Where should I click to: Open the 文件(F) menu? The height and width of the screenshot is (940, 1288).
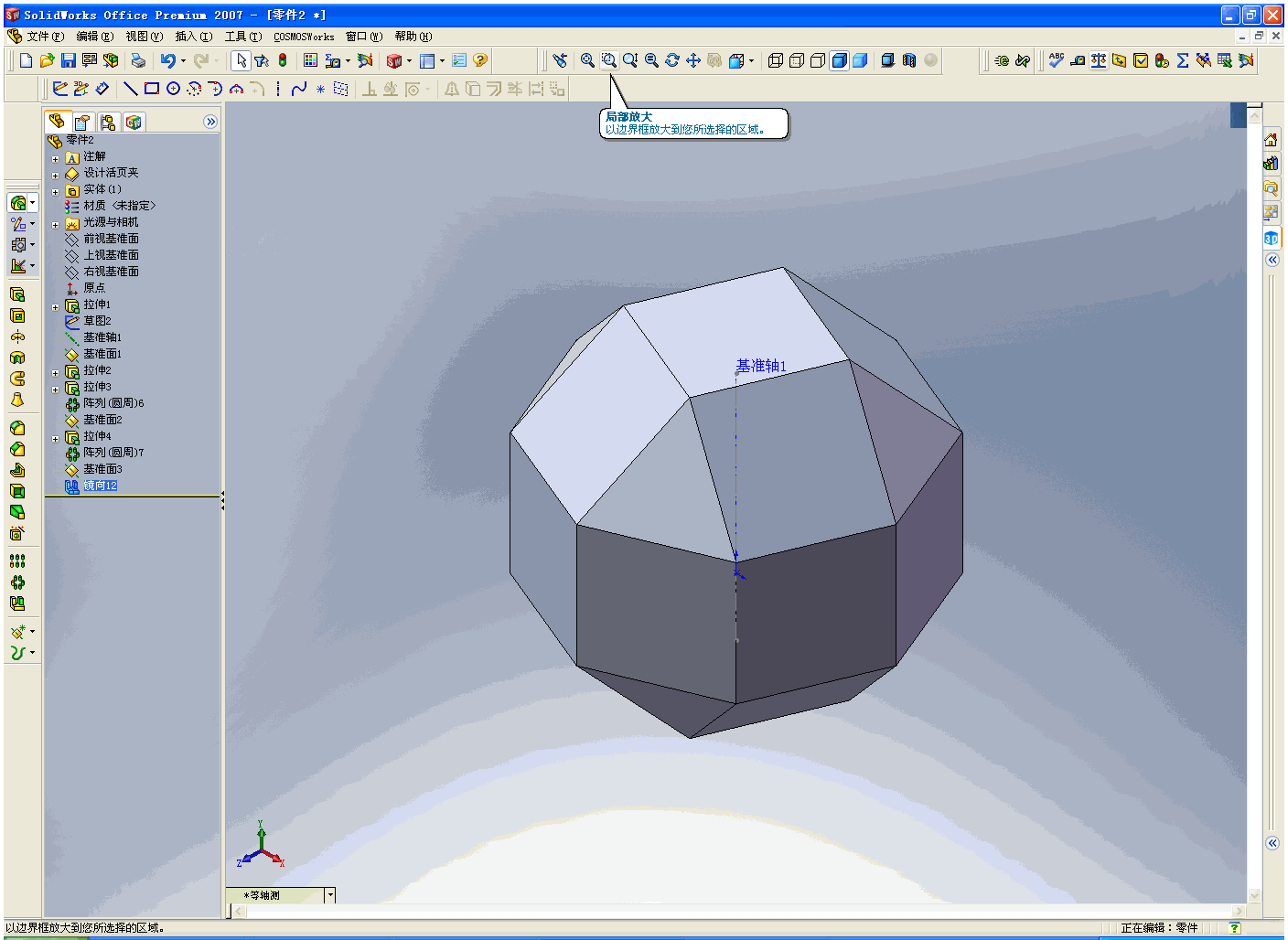(45, 37)
